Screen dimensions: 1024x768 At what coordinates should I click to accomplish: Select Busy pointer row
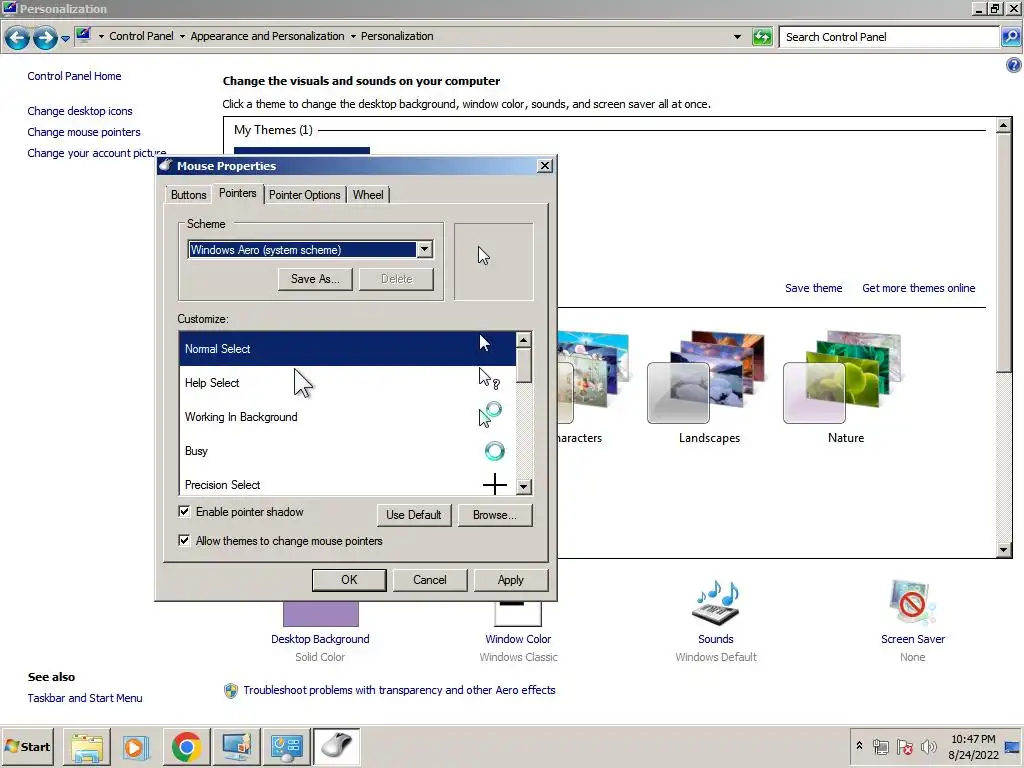tap(347, 451)
